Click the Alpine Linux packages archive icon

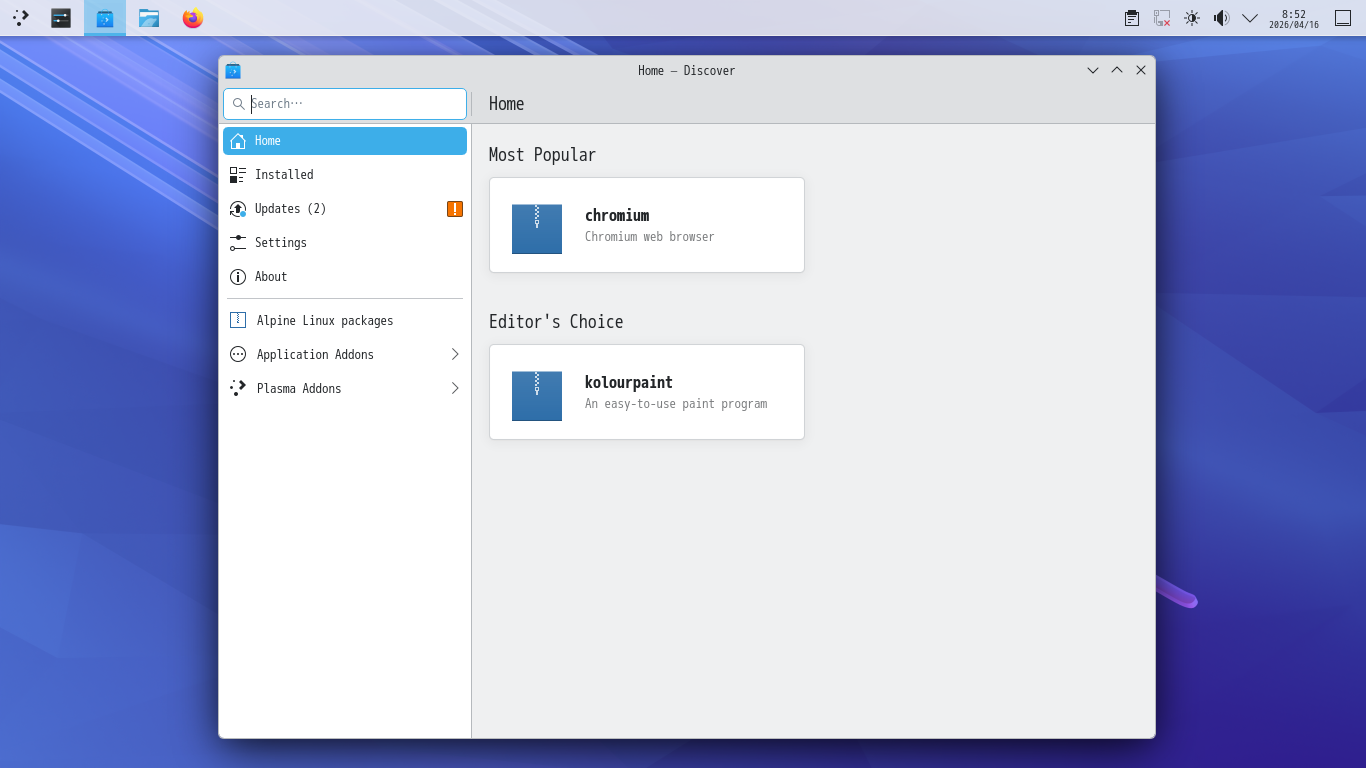[x=238, y=320]
